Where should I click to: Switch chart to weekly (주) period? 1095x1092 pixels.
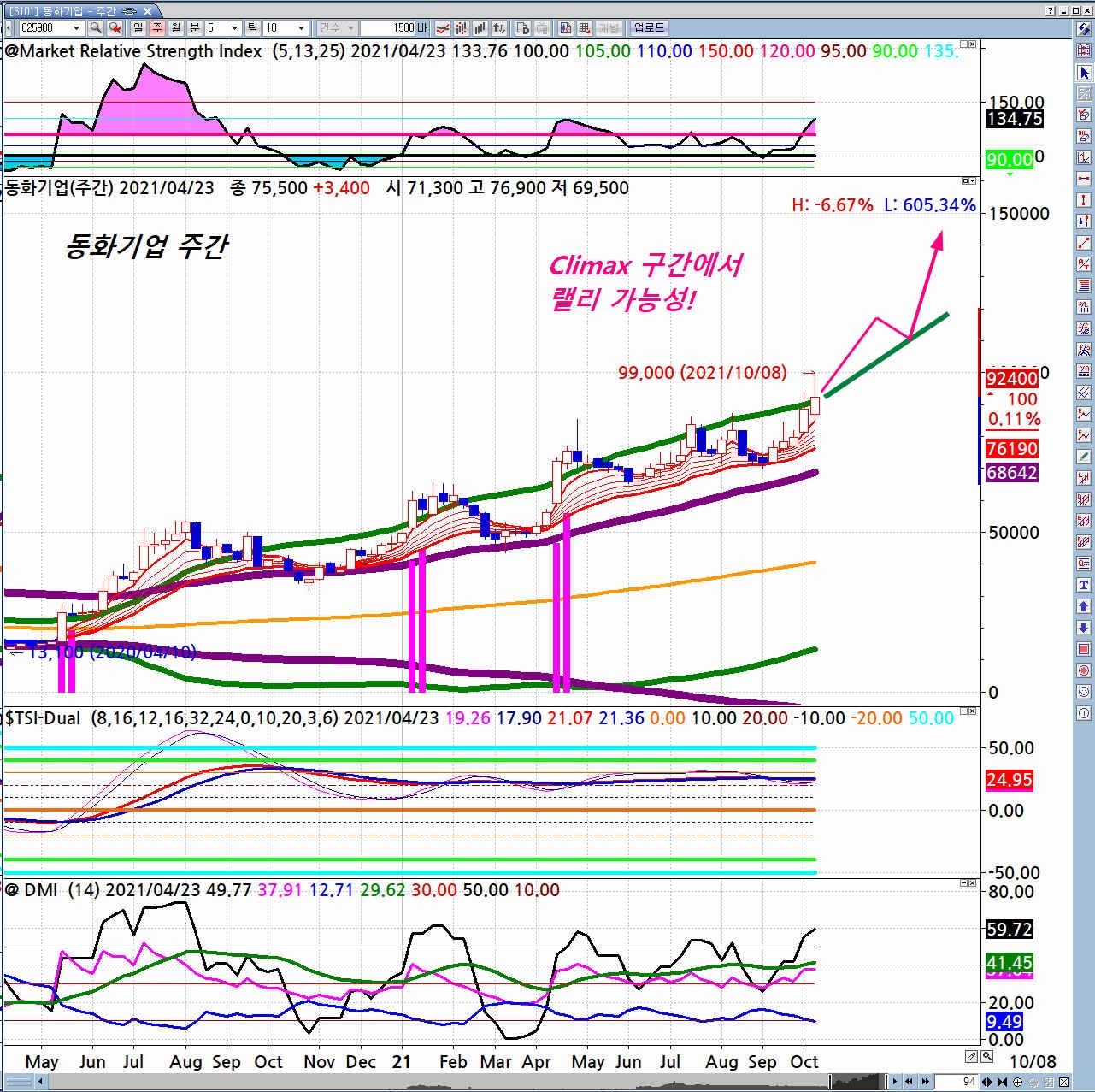pos(156,28)
